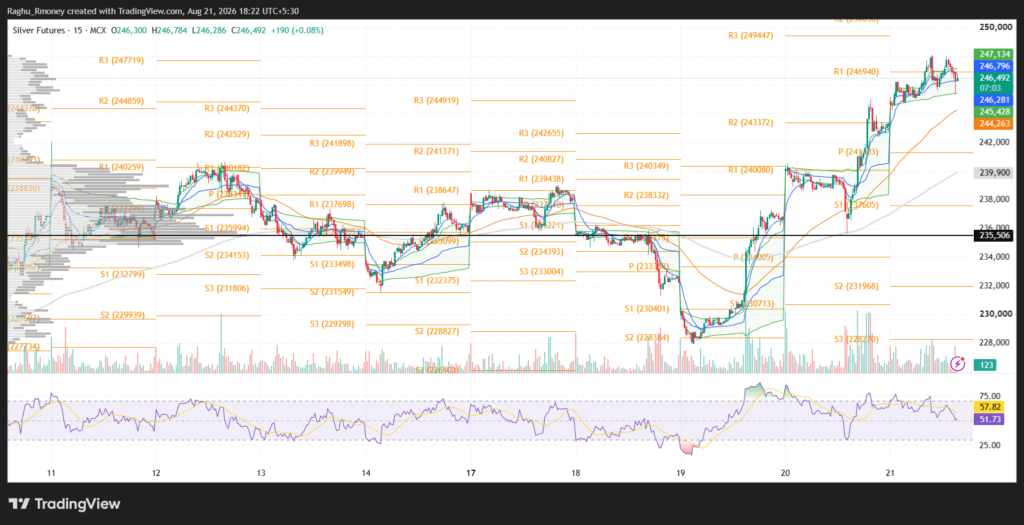Click the date label 21 on time axis
The width and height of the screenshot is (1024, 525).
(890, 471)
